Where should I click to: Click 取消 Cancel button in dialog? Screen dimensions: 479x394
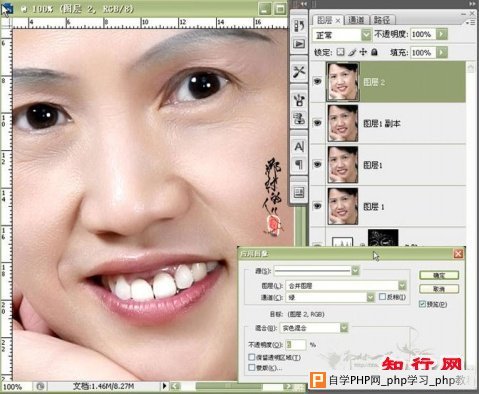click(x=439, y=289)
